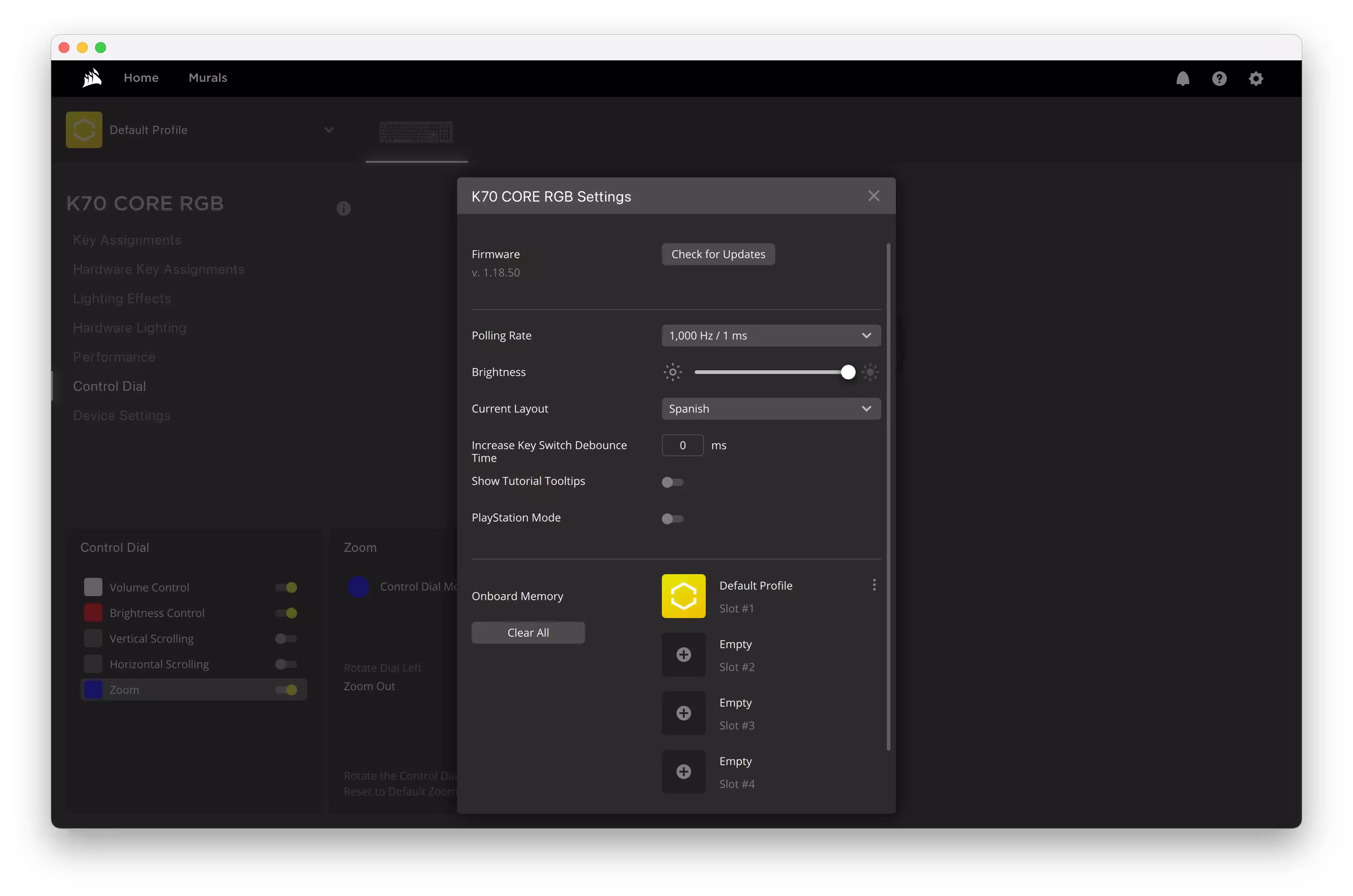Viewport: 1353px width, 896px height.
Task: Open the notifications bell
Action: (x=1182, y=78)
